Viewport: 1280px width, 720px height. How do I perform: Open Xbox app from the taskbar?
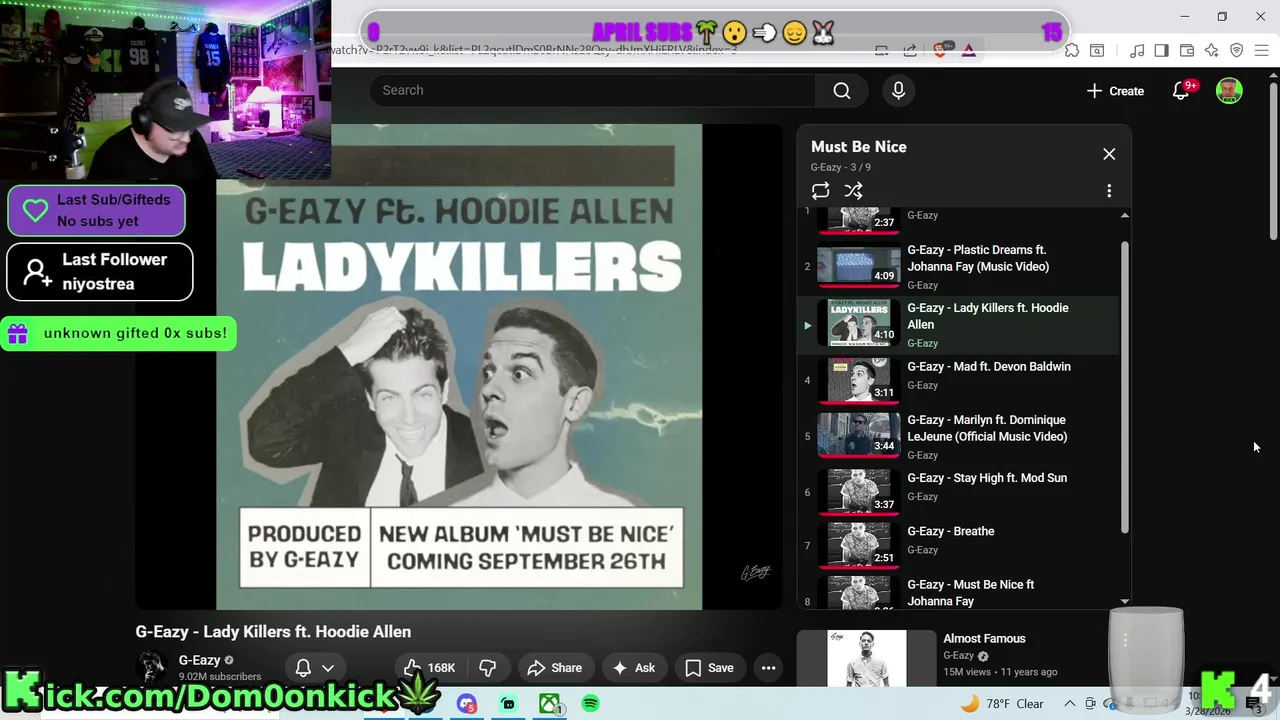(549, 704)
